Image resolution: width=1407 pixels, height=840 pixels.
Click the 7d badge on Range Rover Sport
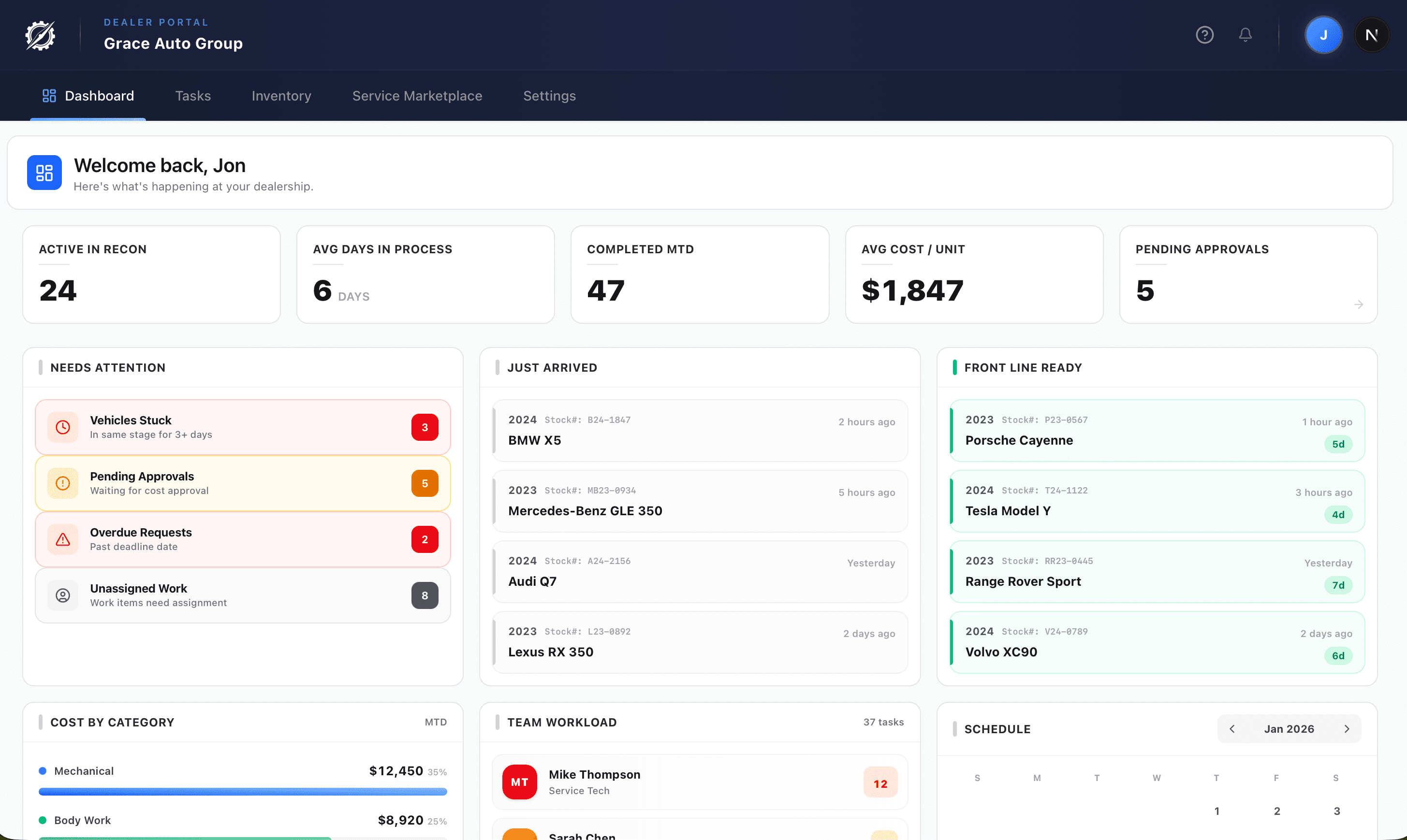coord(1338,585)
